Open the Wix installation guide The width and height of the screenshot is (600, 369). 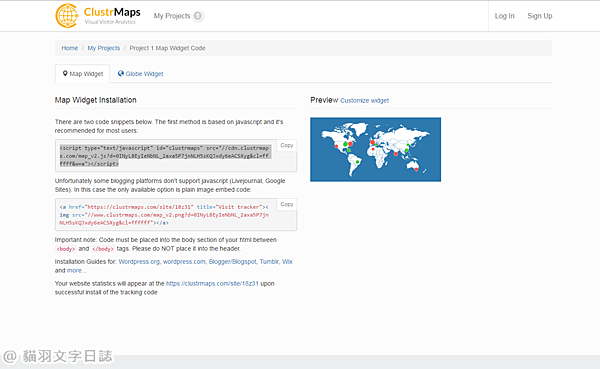[287, 262]
